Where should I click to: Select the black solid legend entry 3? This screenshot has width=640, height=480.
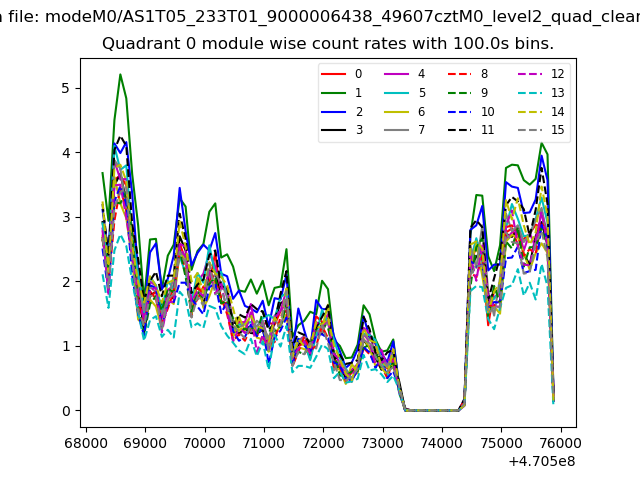tap(342, 130)
